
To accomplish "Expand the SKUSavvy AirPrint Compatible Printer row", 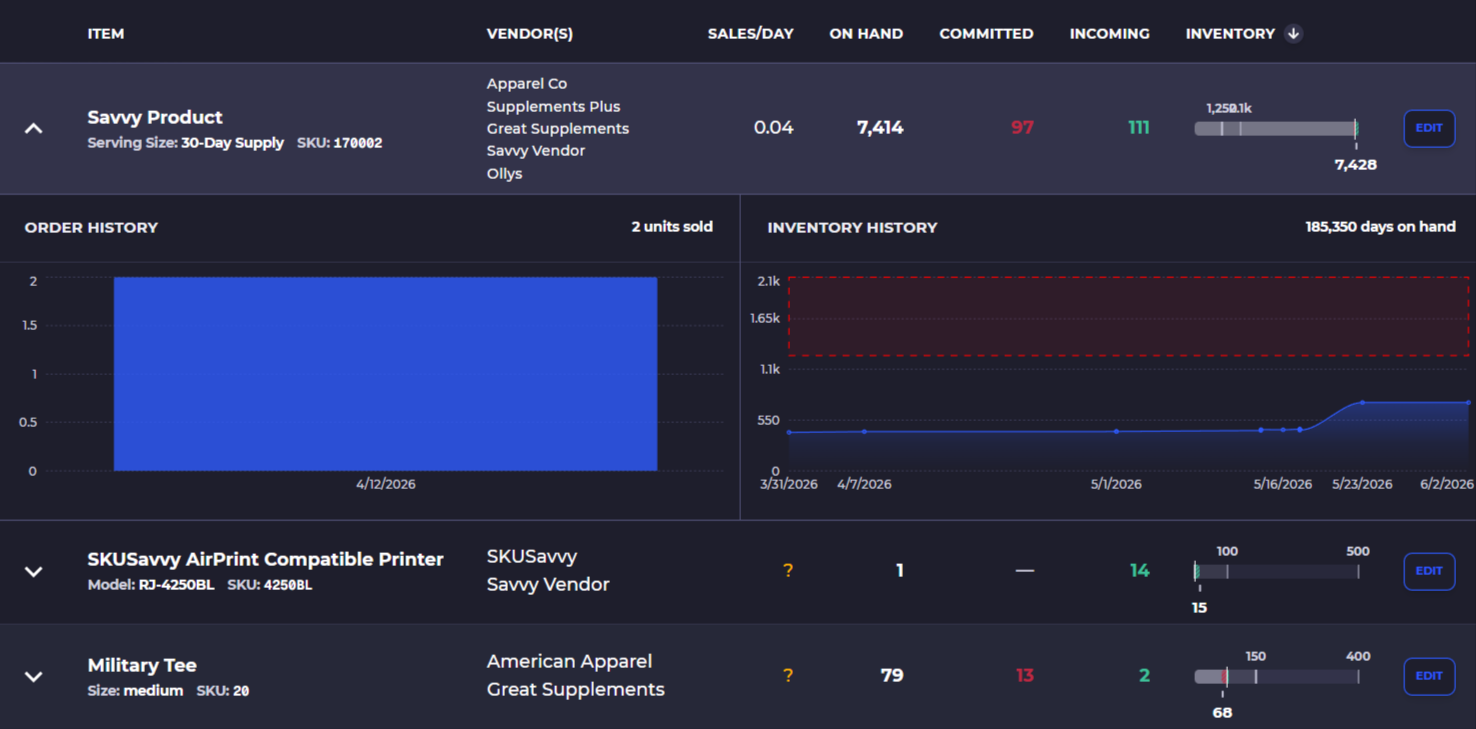I will point(33,571).
